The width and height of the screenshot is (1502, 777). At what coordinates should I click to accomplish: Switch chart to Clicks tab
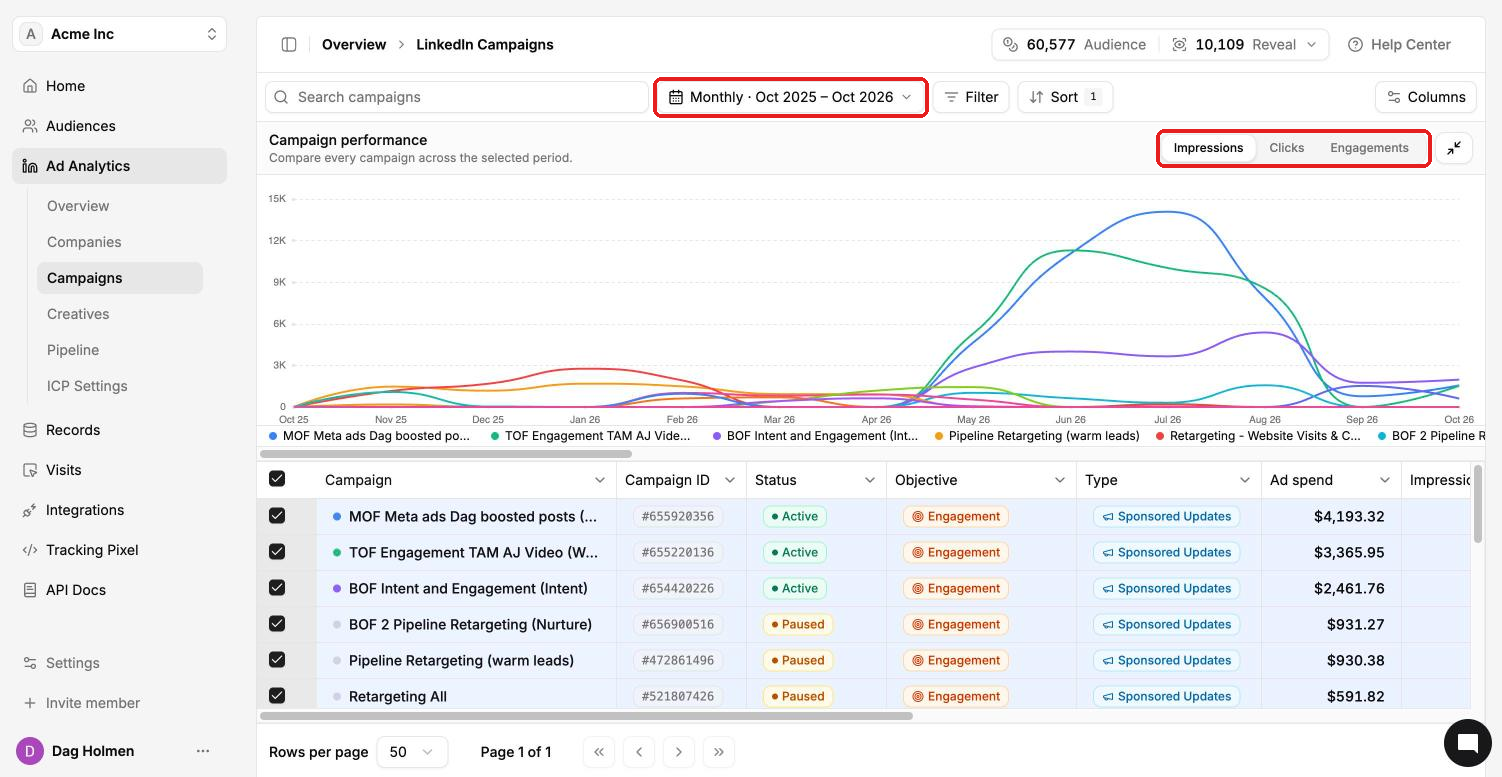click(1287, 148)
